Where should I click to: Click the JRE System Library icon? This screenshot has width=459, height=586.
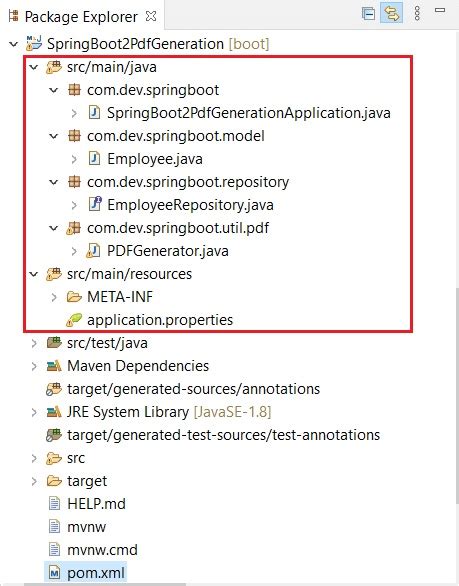[x=54, y=412]
